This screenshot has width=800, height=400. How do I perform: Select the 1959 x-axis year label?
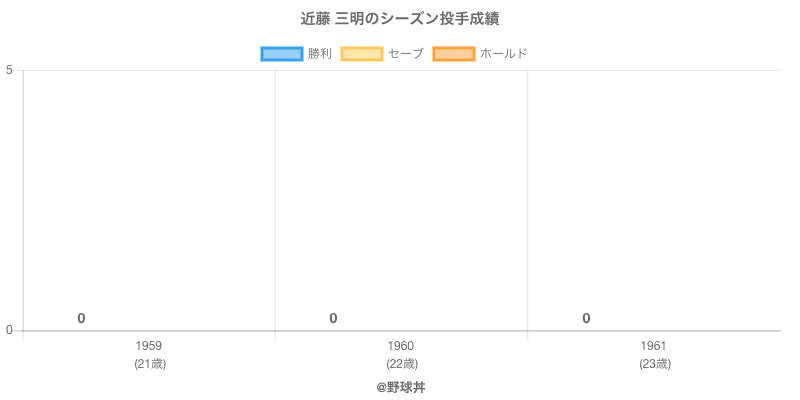(149, 346)
